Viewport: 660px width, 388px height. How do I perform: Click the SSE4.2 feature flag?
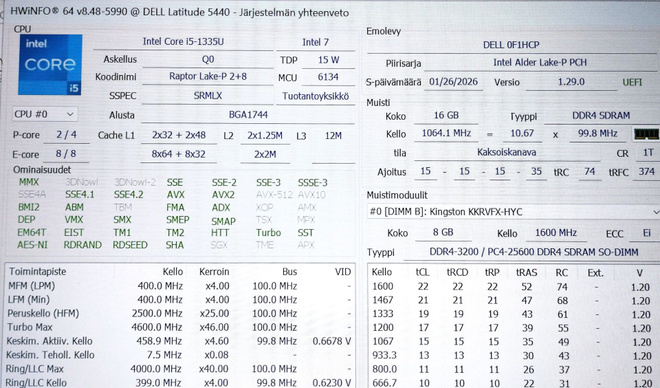tap(128, 195)
